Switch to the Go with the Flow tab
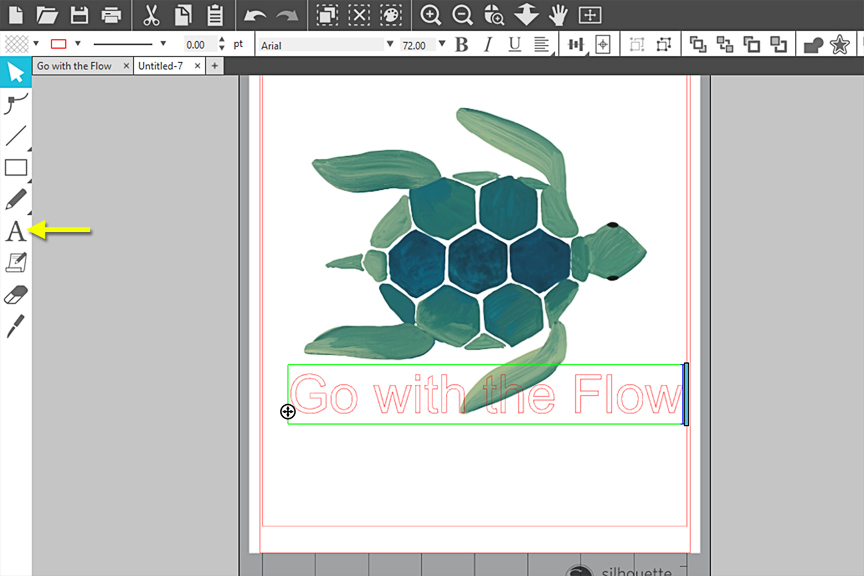This screenshot has height=576, width=864. (74, 66)
